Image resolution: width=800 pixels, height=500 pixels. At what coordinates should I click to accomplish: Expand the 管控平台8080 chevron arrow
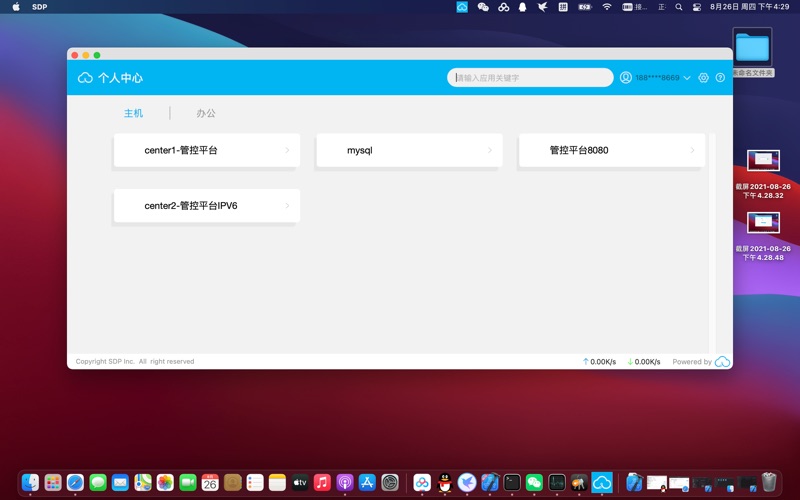pos(692,151)
